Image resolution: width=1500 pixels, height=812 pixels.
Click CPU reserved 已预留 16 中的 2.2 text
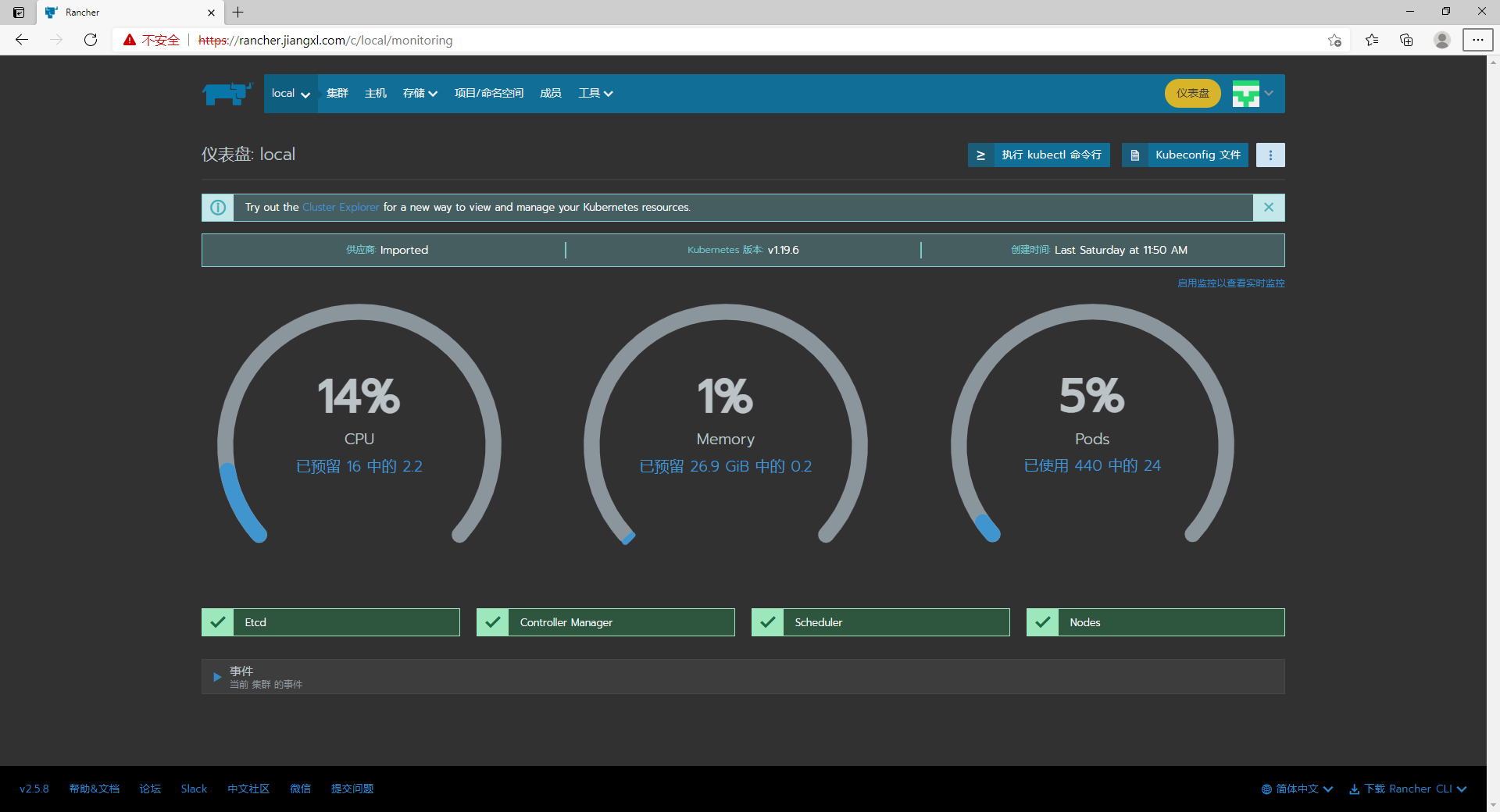[359, 466]
